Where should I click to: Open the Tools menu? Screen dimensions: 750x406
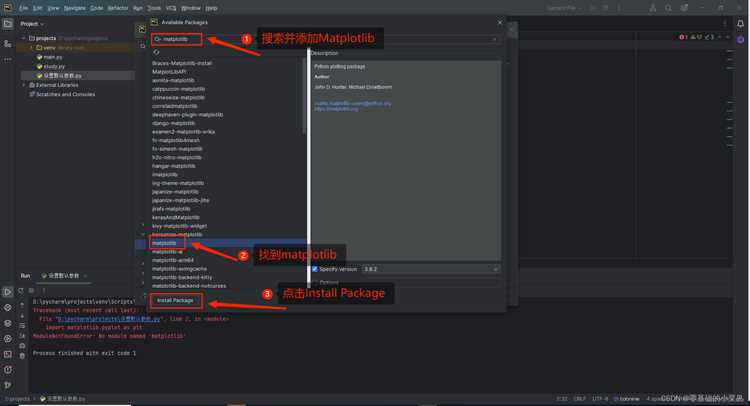[154, 8]
